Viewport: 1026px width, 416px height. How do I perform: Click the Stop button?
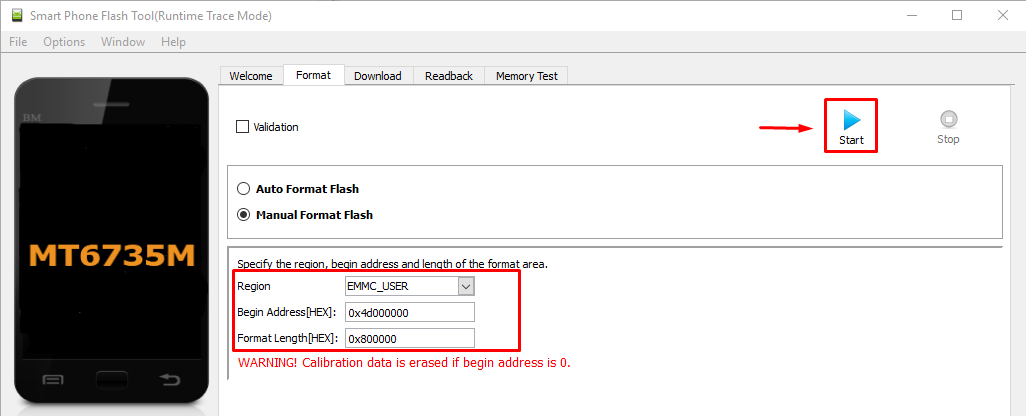tap(947, 127)
